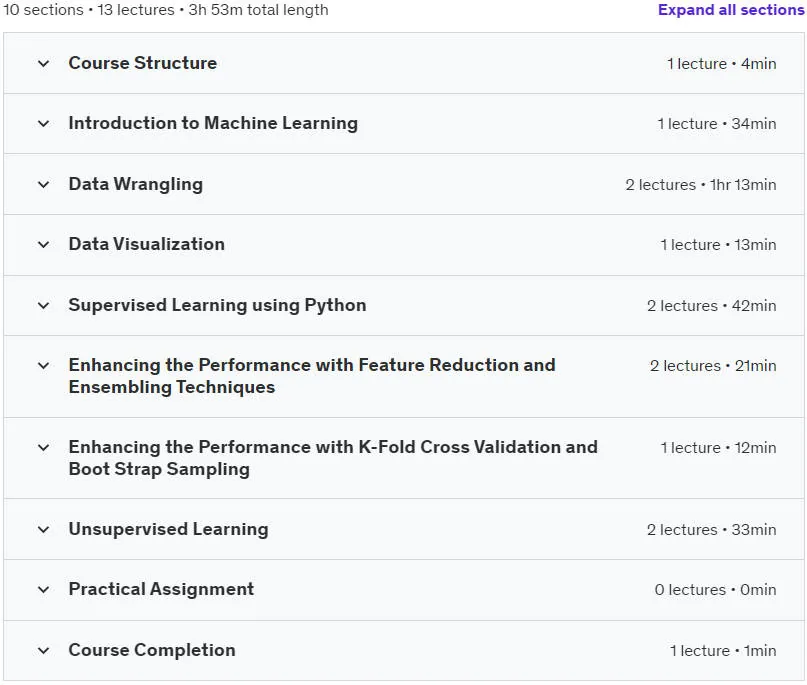Viewport: 807px width, 685px height.
Task: Expand the Unsupervised Learning chevron
Action: pyautogui.click(x=44, y=530)
